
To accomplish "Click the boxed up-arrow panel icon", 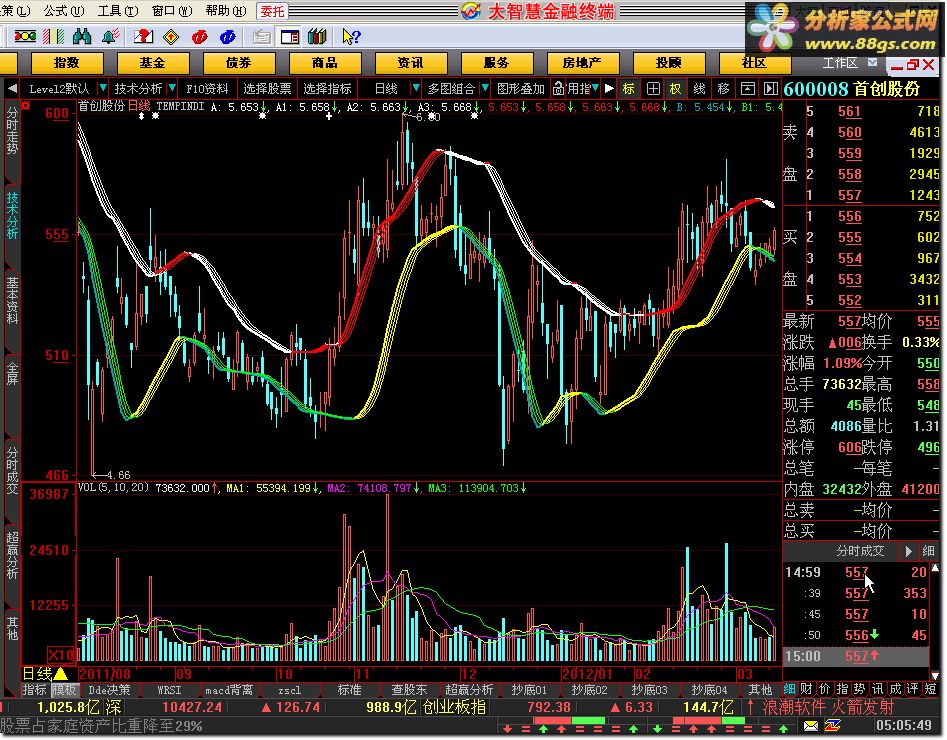I will tap(748, 89).
